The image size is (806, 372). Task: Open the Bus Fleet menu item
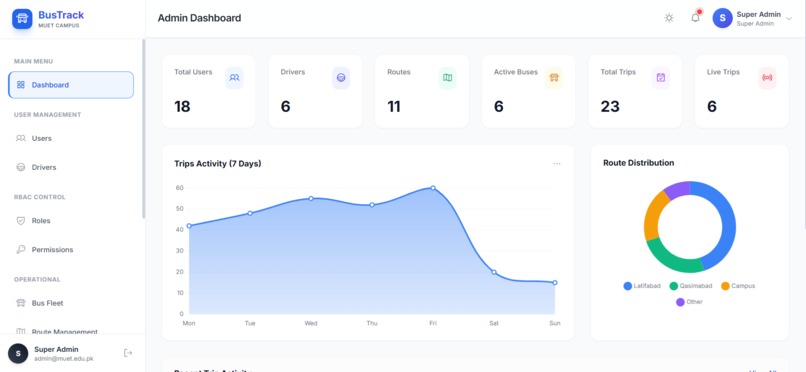[x=71, y=303]
